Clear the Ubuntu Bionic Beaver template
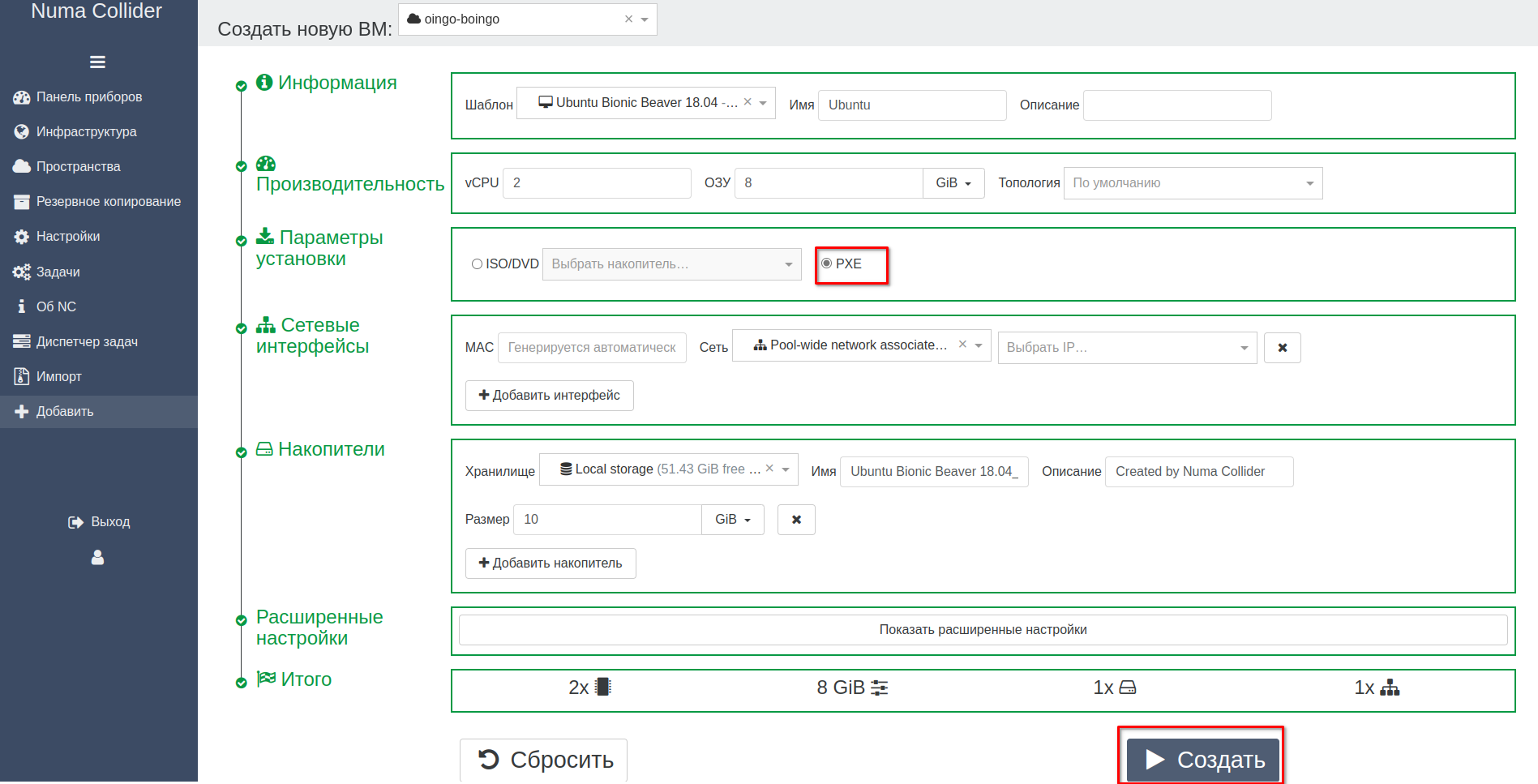 (748, 102)
